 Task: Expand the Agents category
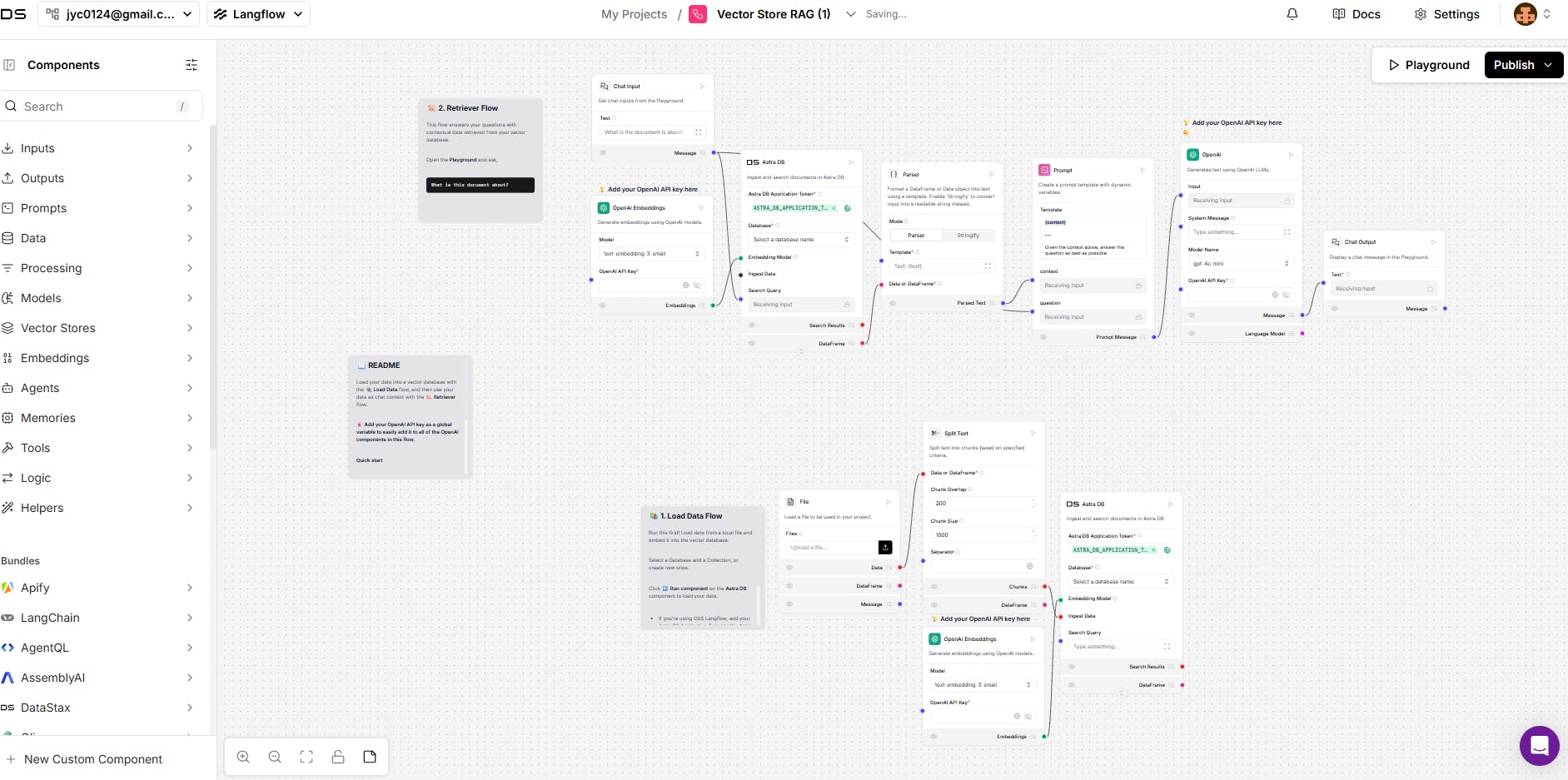pos(98,388)
